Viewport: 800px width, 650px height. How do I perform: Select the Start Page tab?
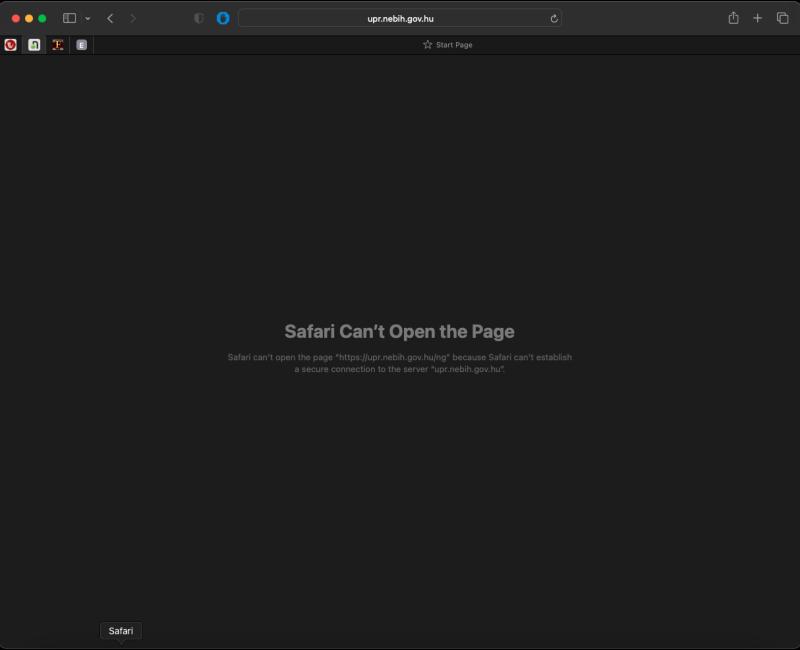click(x=447, y=45)
